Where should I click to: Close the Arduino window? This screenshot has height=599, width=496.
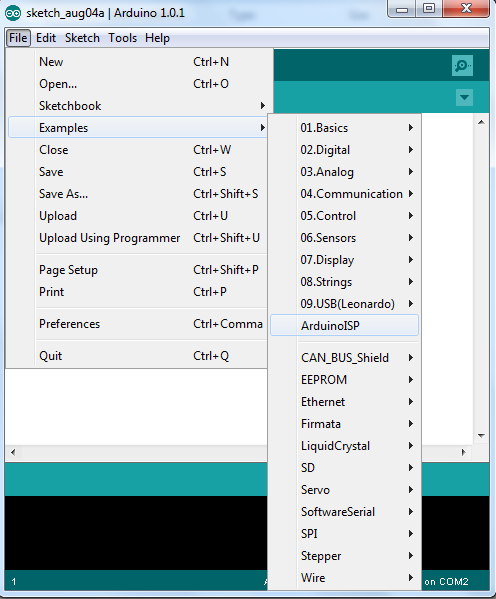(466, 9)
